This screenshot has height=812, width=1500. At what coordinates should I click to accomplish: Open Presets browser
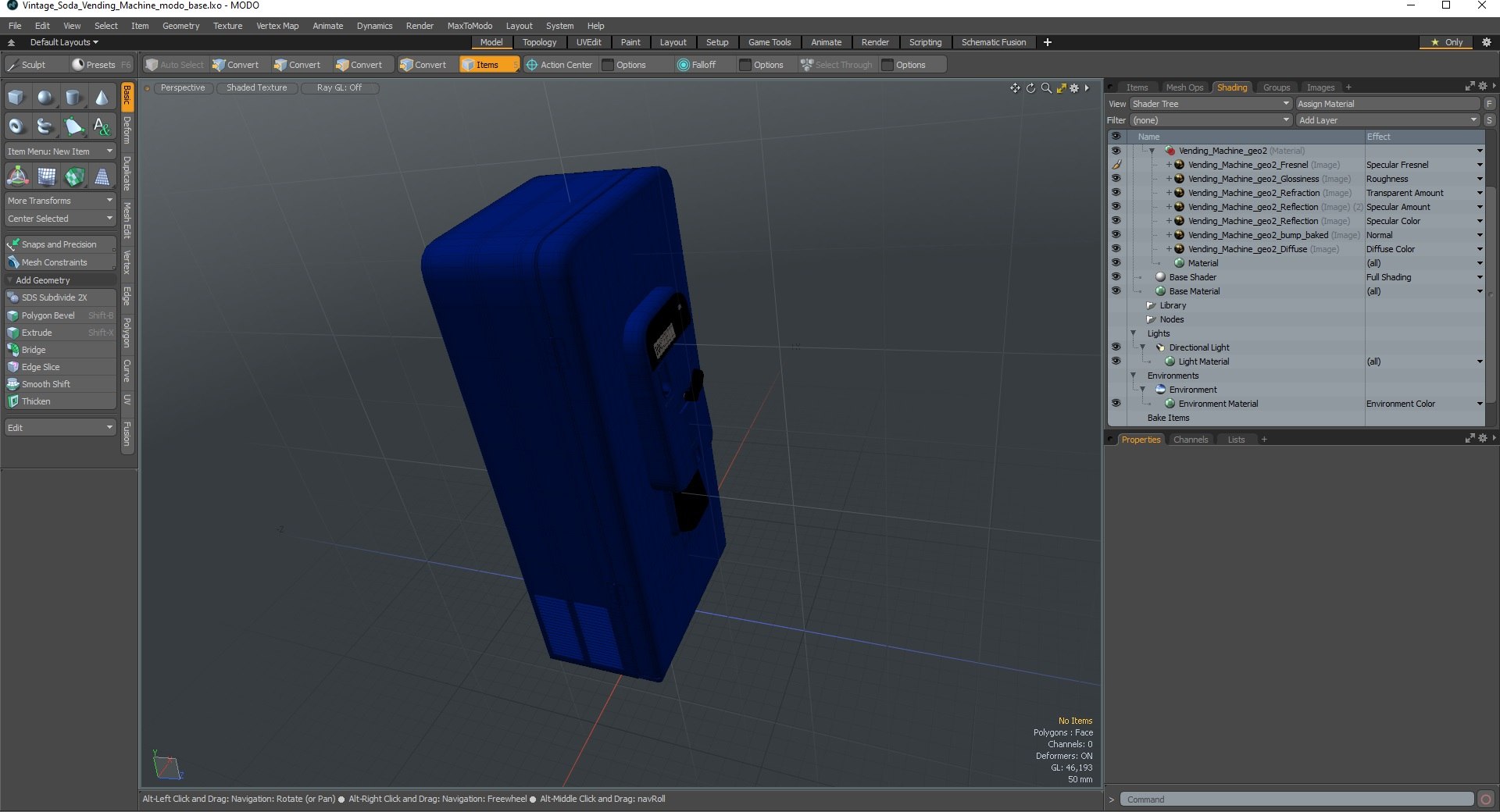(x=101, y=65)
